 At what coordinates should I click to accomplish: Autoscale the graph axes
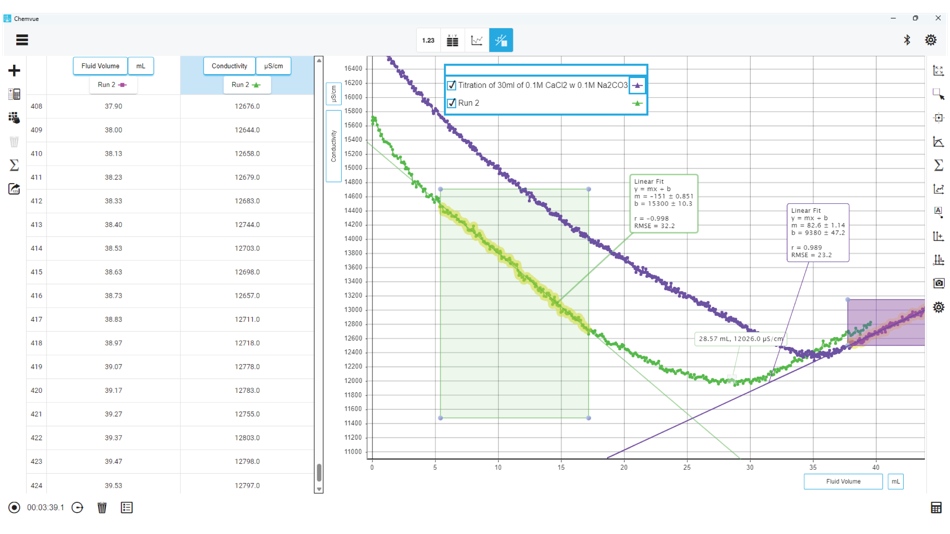pos(938,71)
